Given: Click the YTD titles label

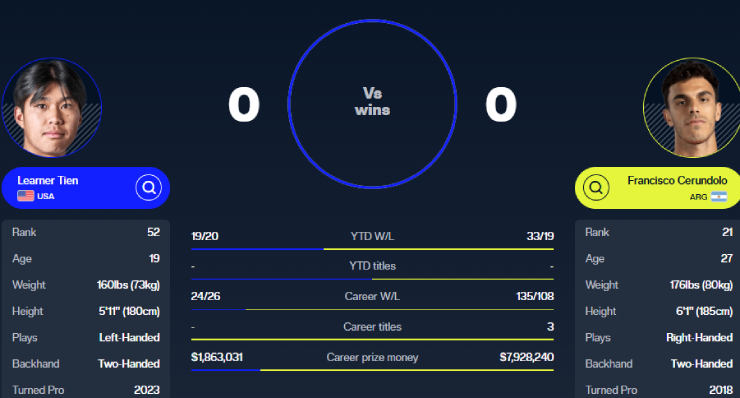Looking at the screenshot, I should 372,266.
